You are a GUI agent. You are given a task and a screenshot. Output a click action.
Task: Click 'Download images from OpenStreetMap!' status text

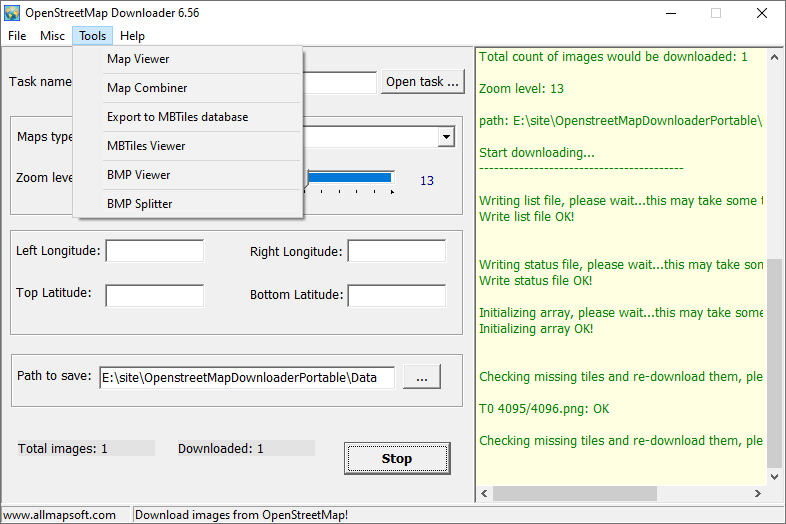pyautogui.click(x=241, y=515)
